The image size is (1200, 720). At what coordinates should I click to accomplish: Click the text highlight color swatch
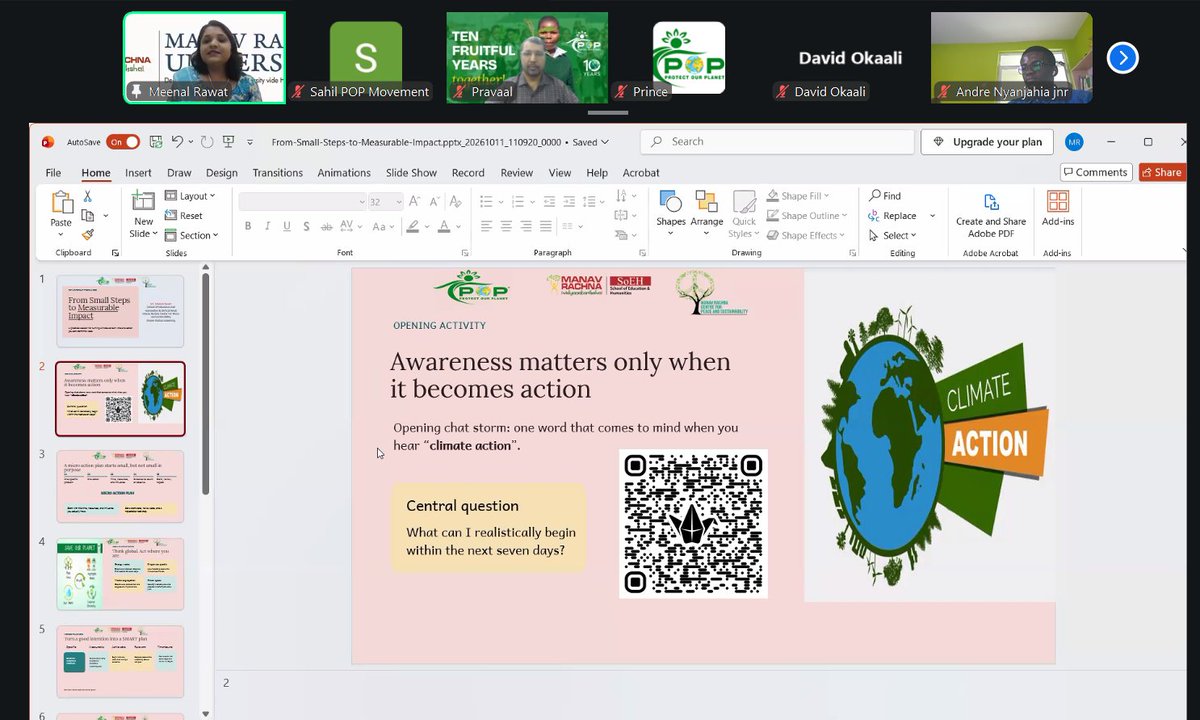[415, 226]
